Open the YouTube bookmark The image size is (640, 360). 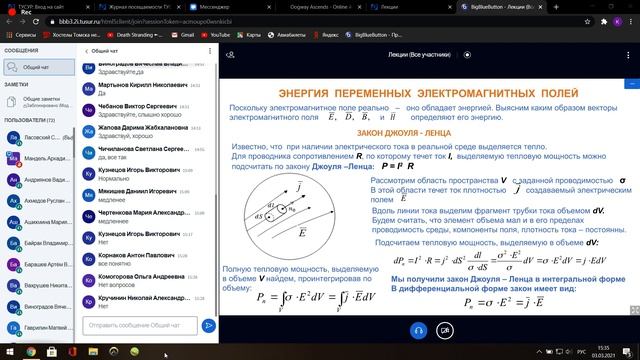pos(216,35)
